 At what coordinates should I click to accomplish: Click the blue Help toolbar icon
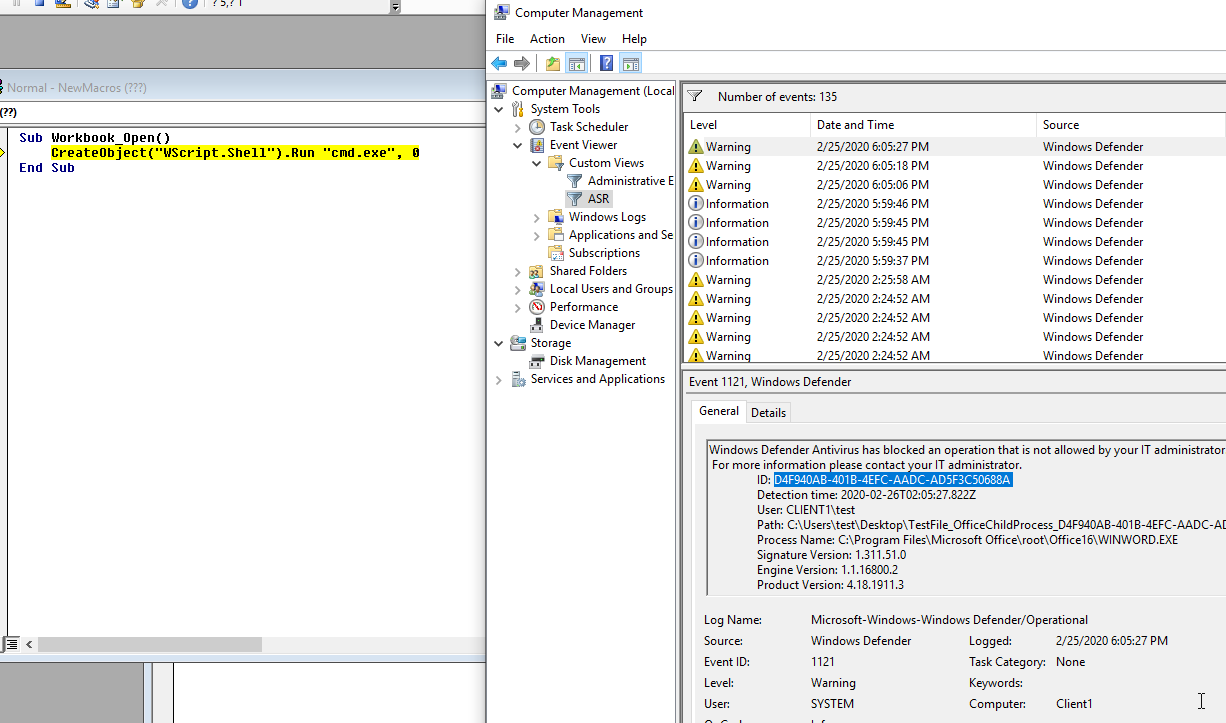coord(606,64)
